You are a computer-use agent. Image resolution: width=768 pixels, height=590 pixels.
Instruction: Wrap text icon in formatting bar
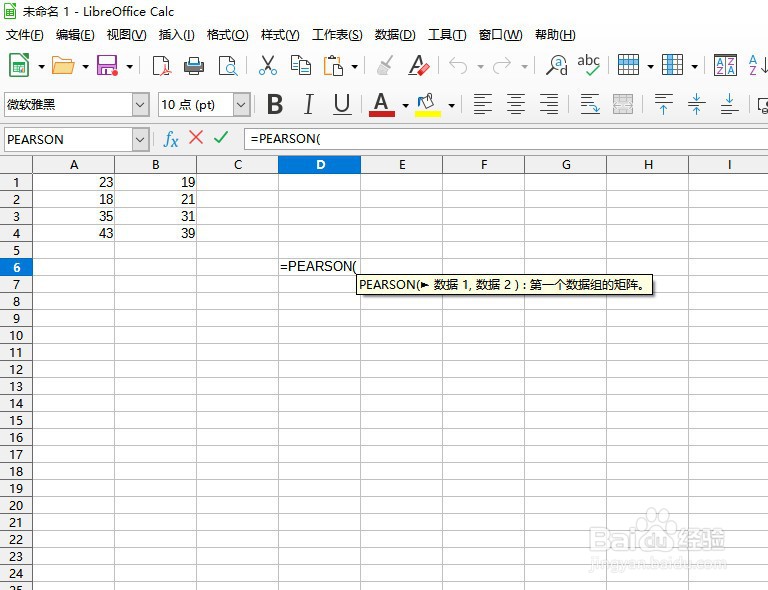point(590,104)
